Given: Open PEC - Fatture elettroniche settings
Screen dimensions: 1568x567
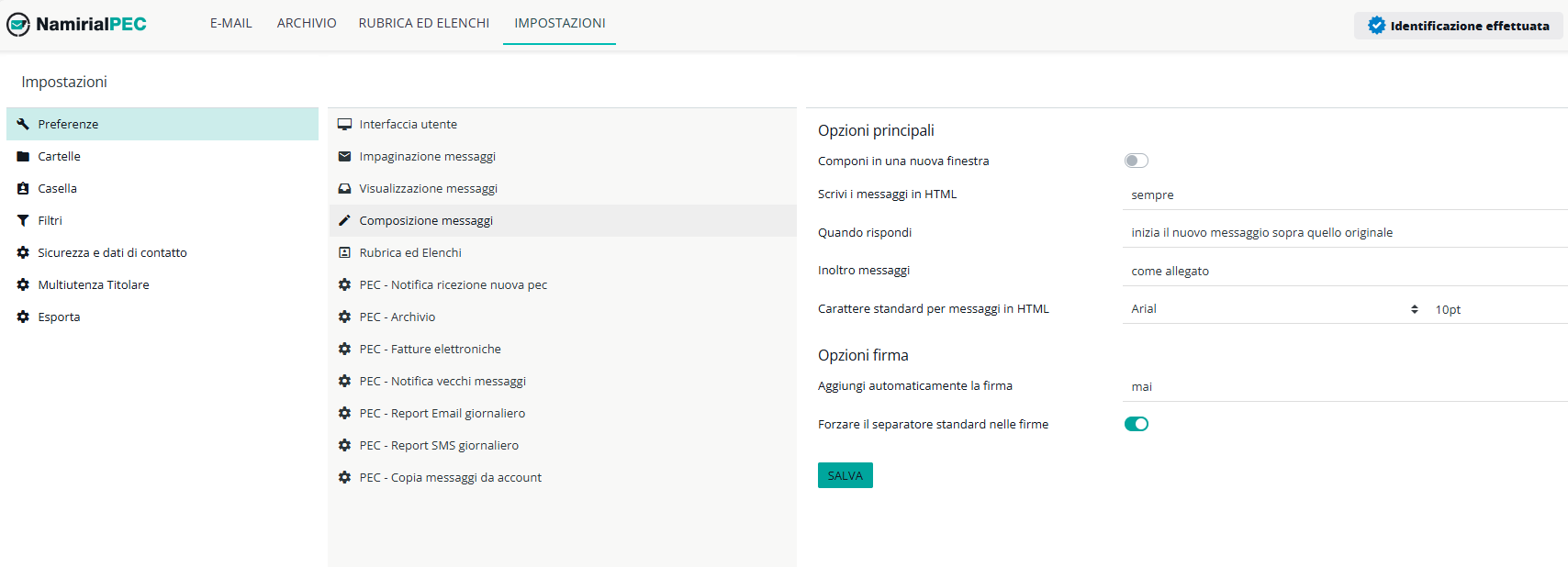Looking at the screenshot, I should (430, 350).
